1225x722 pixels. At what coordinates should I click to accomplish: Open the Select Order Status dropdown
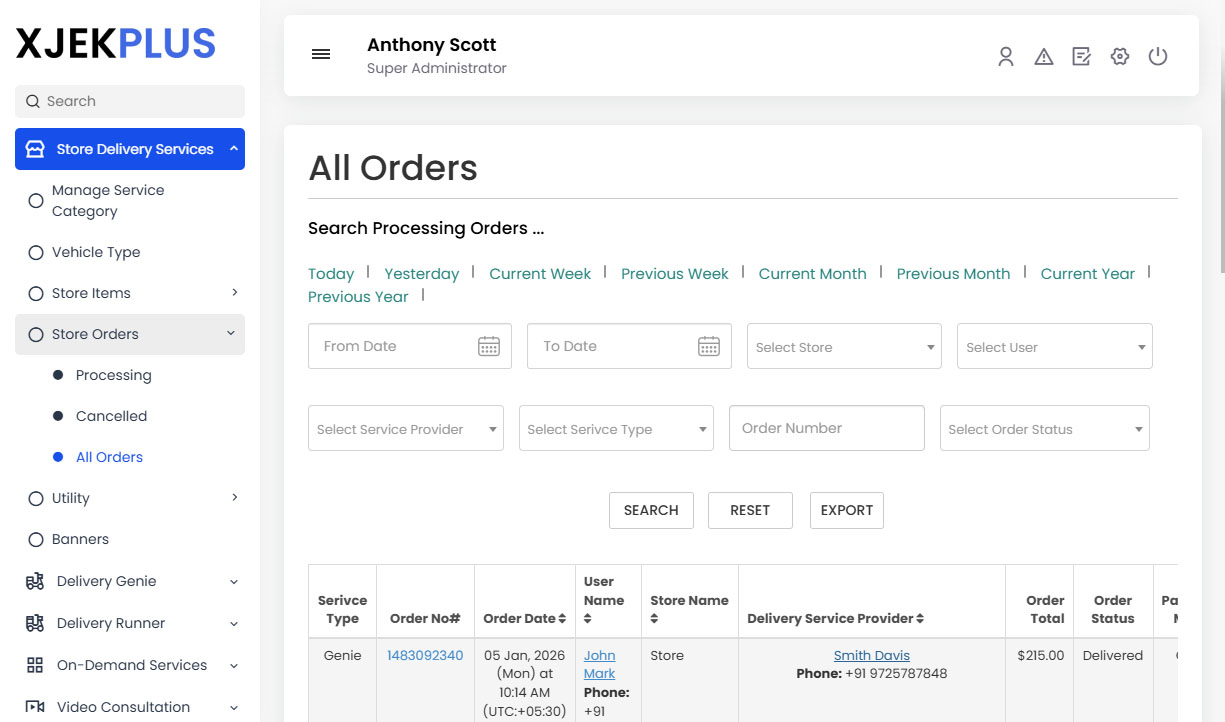[x=1044, y=427]
